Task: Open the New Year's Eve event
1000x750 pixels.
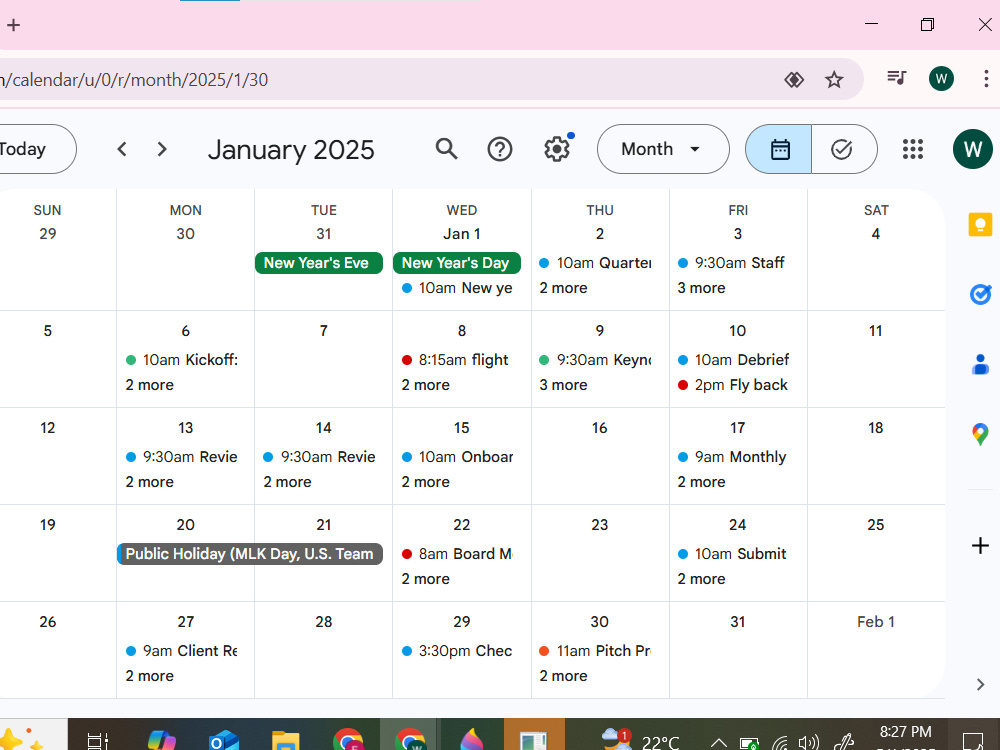Action: pos(319,263)
